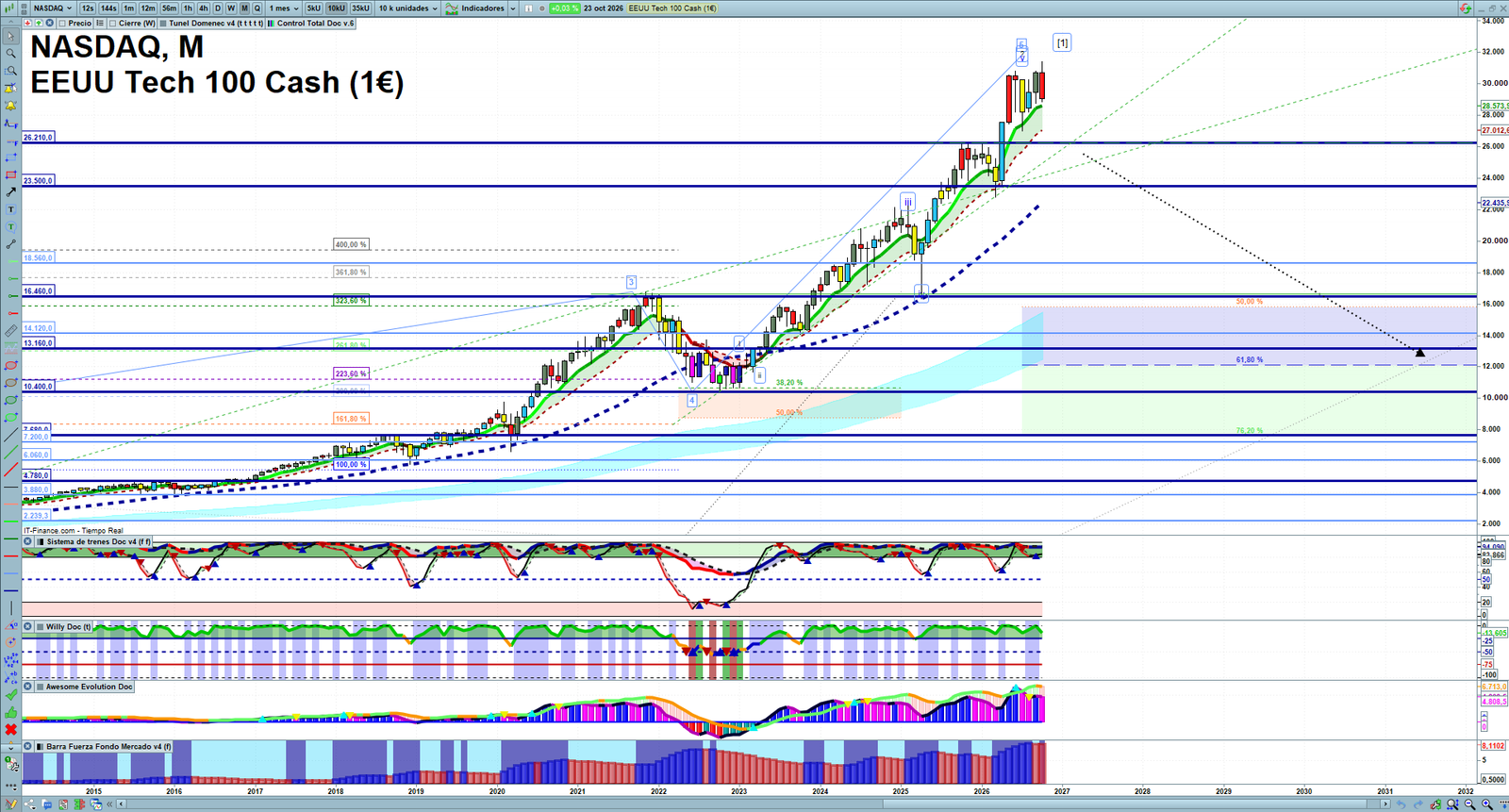Click the 16.460,0 horizontal line label
The height and width of the screenshot is (812, 1509).
click(x=38, y=290)
